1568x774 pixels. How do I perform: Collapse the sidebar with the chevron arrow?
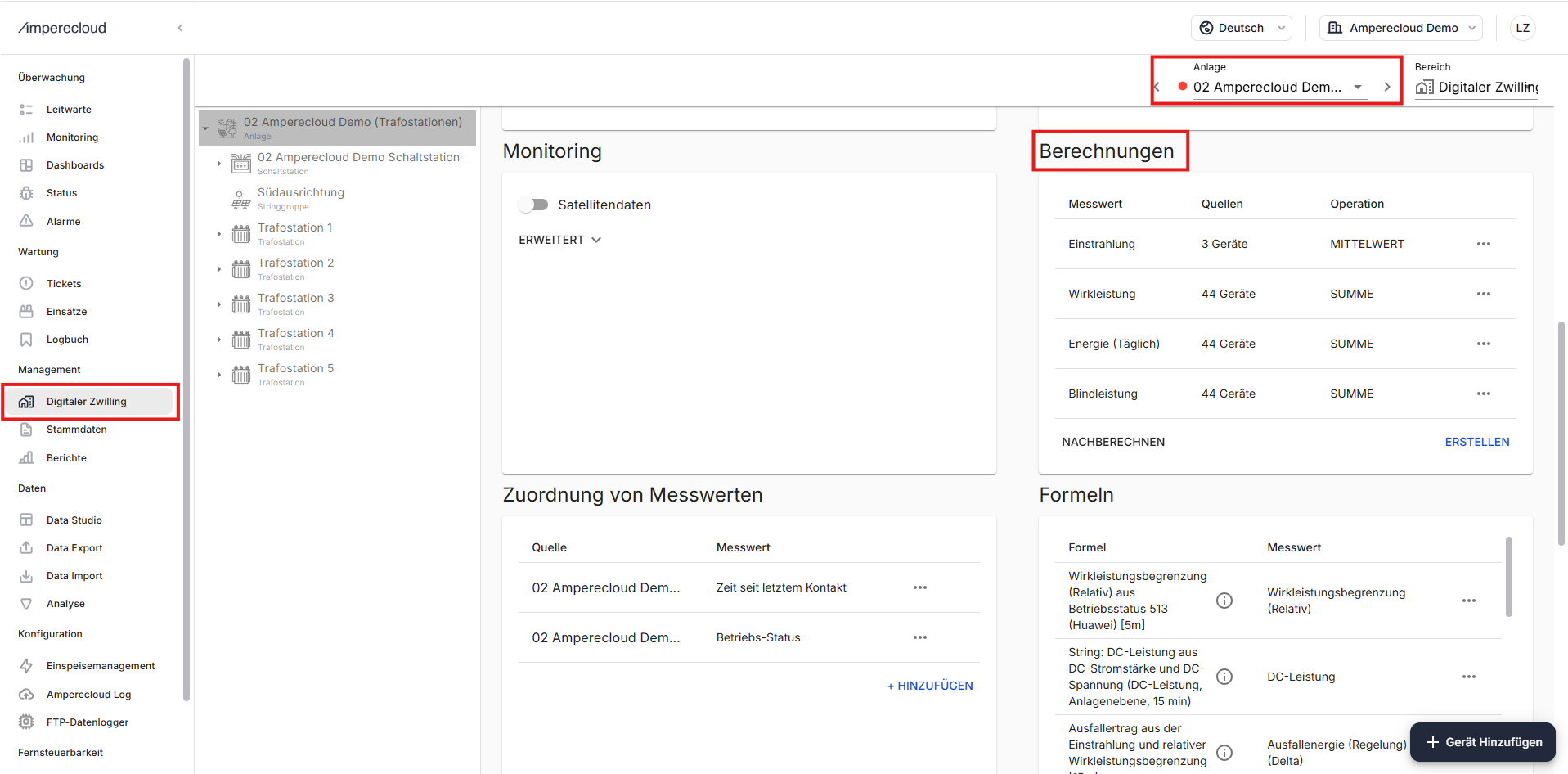tap(180, 28)
